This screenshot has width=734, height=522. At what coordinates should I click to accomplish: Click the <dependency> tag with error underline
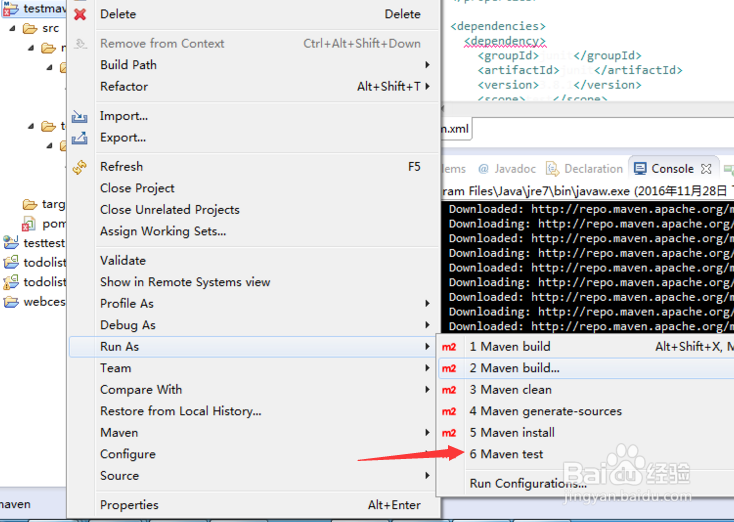[x=505, y=41]
